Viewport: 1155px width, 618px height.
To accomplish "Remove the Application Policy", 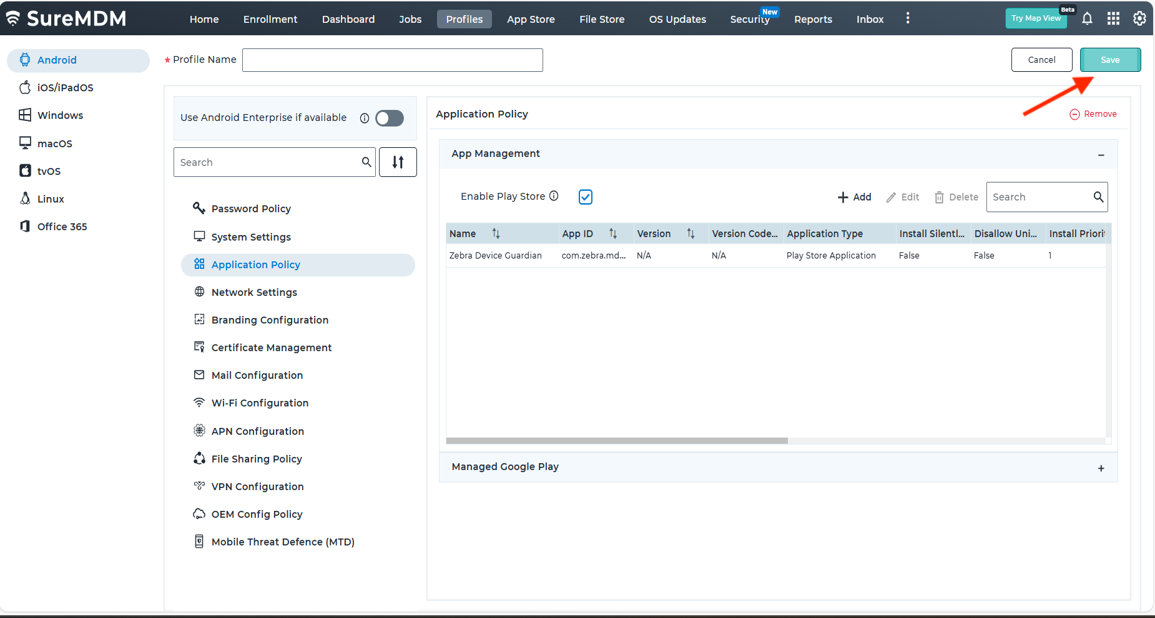I will point(1093,114).
